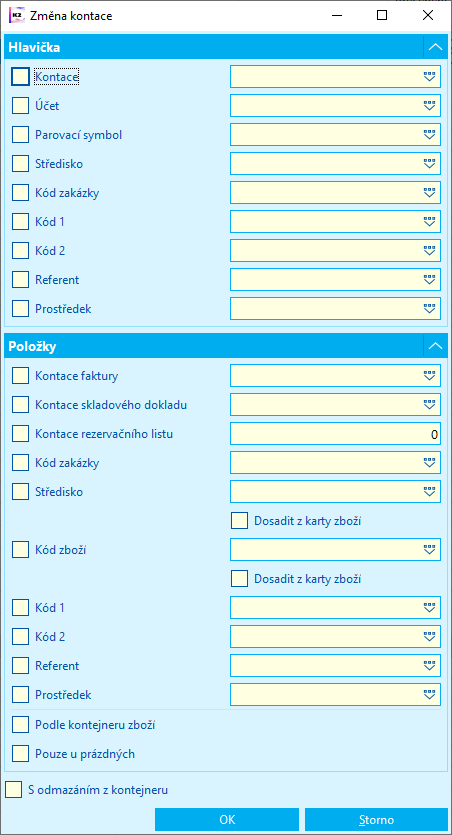Open lookup icon for Kód zboží field
The image size is (452, 835).
point(430,550)
